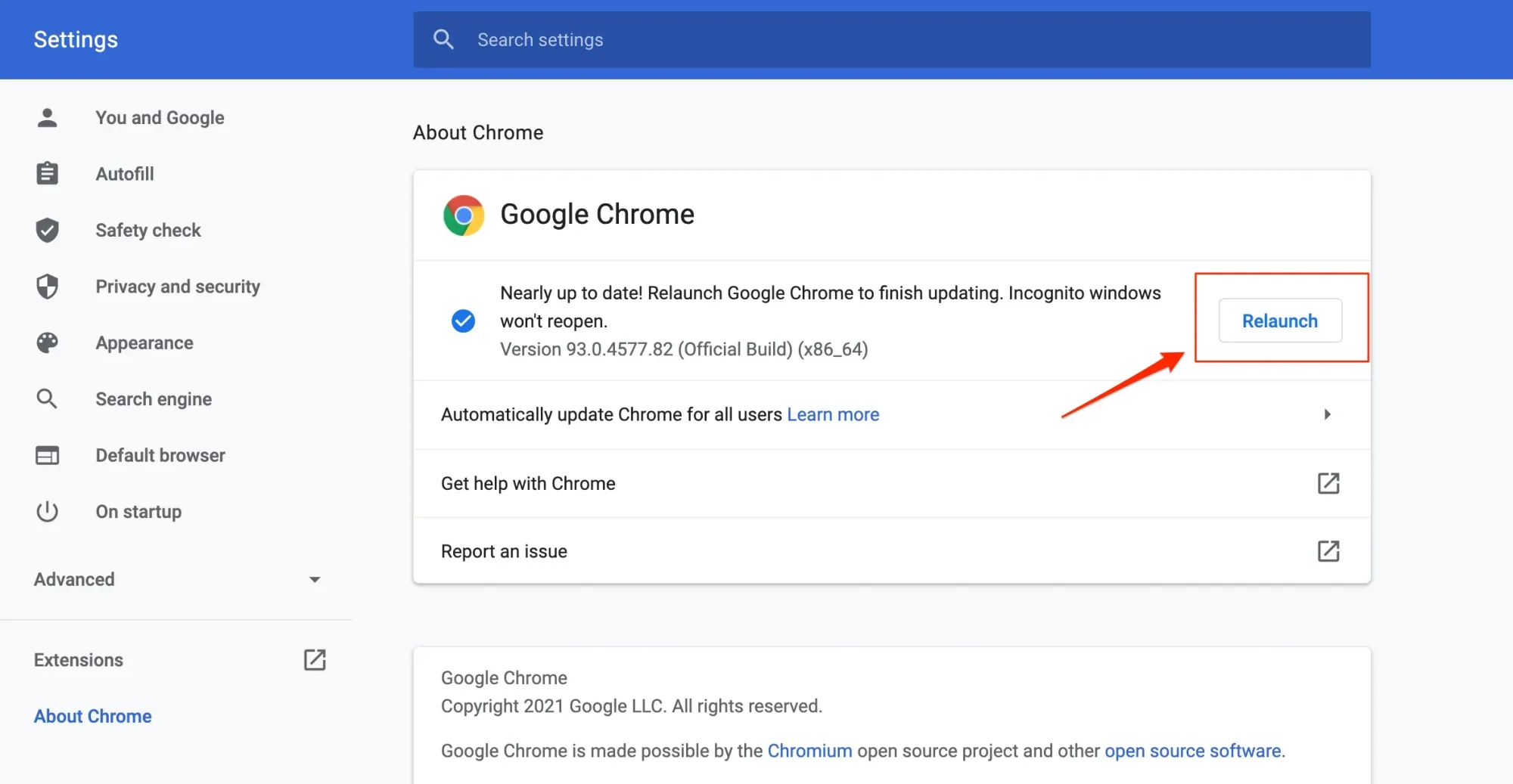Click the person icon beside You and Google
The height and width of the screenshot is (784, 1513).
(x=47, y=117)
